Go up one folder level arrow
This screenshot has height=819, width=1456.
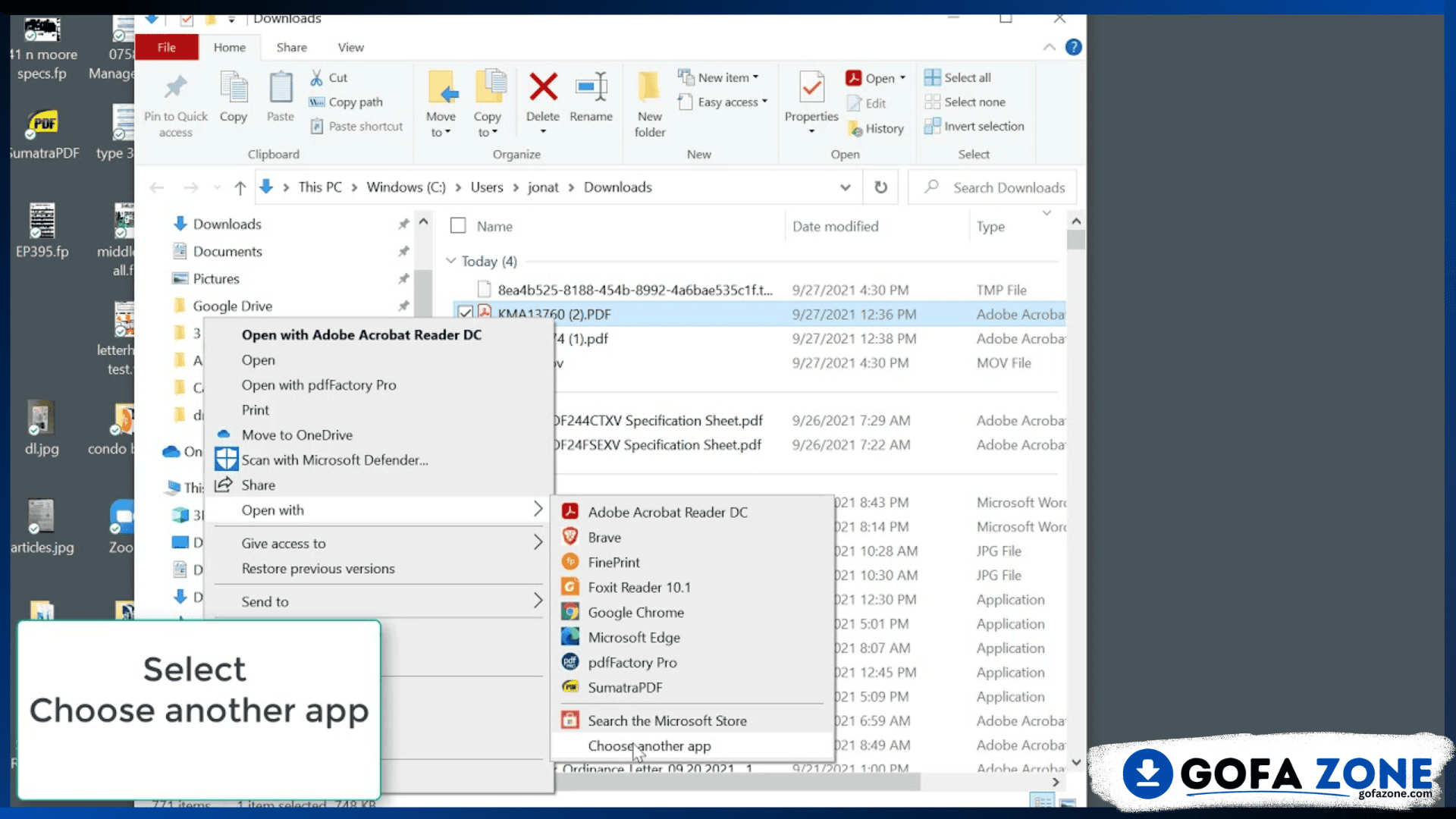pyautogui.click(x=240, y=187)
